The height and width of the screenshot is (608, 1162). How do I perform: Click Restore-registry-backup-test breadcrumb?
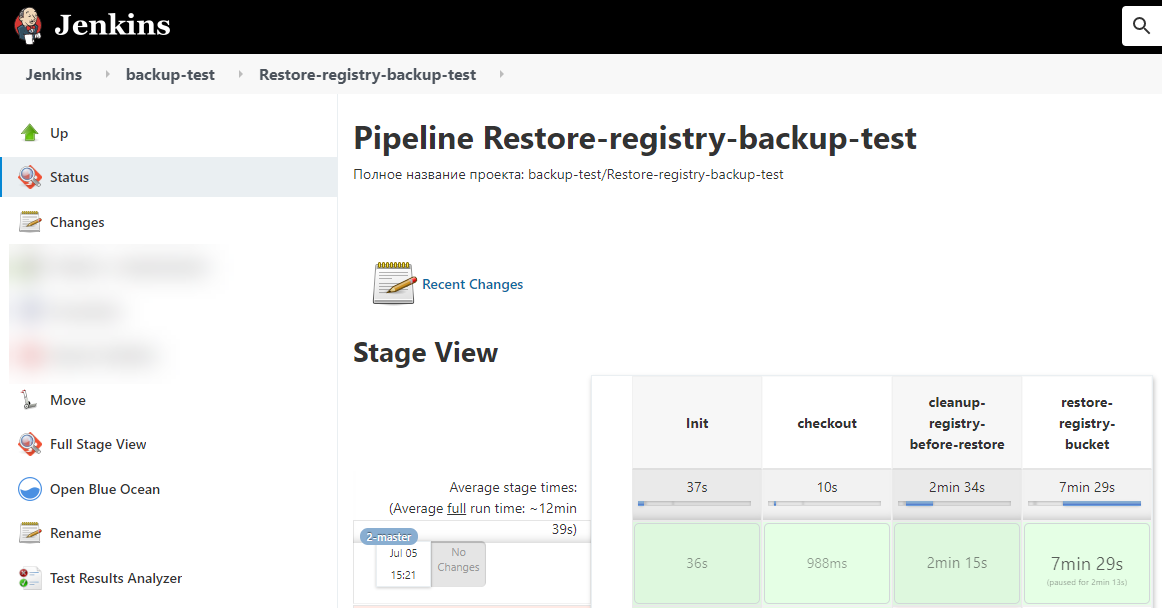coord(368,75)
